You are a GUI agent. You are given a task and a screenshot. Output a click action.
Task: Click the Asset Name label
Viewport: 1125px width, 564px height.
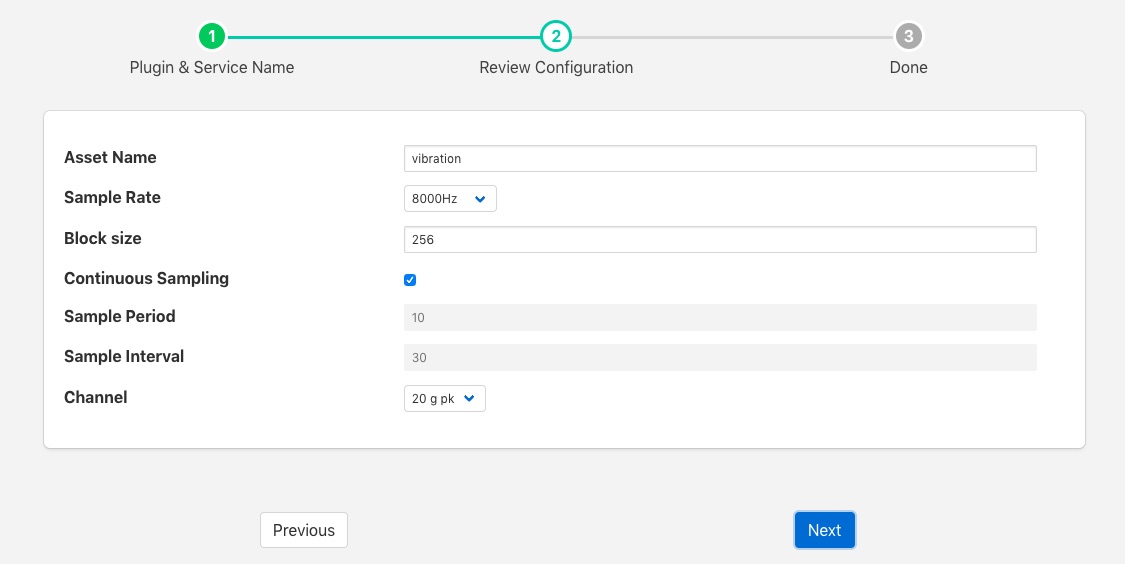110,158
